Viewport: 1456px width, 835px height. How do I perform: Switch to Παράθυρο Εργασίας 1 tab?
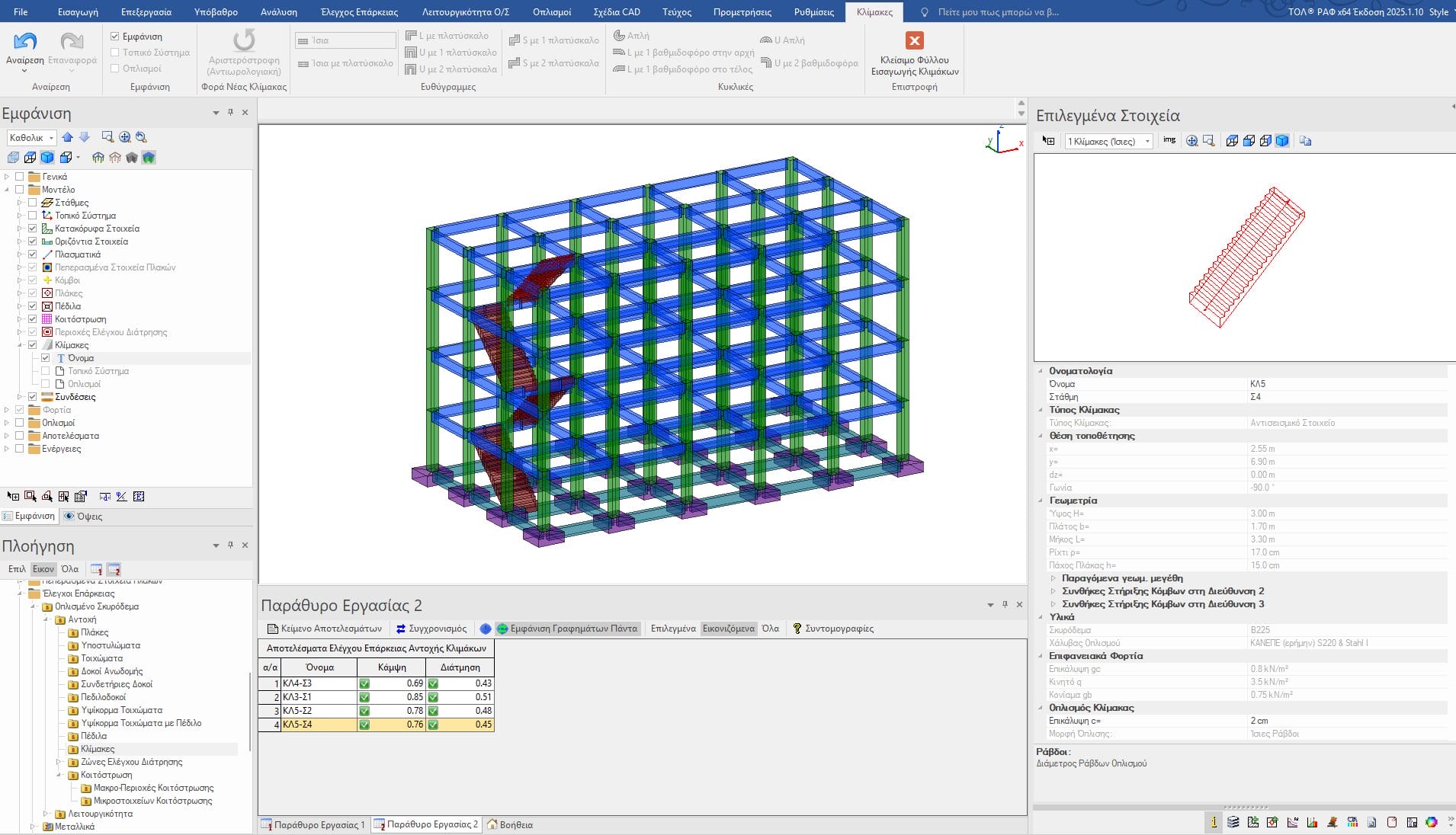click(x=313, y=824)
